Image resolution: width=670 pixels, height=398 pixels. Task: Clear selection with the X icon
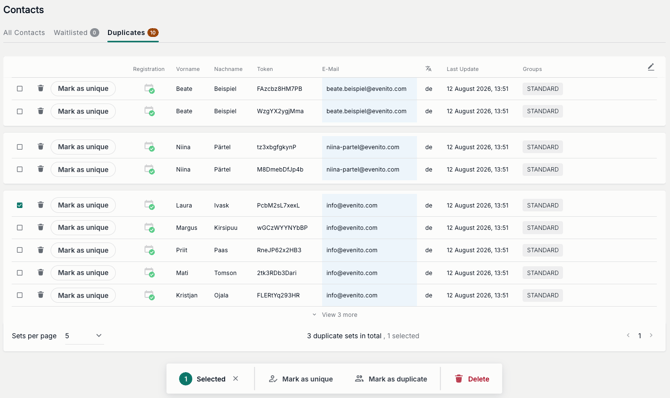coord(235,379)
